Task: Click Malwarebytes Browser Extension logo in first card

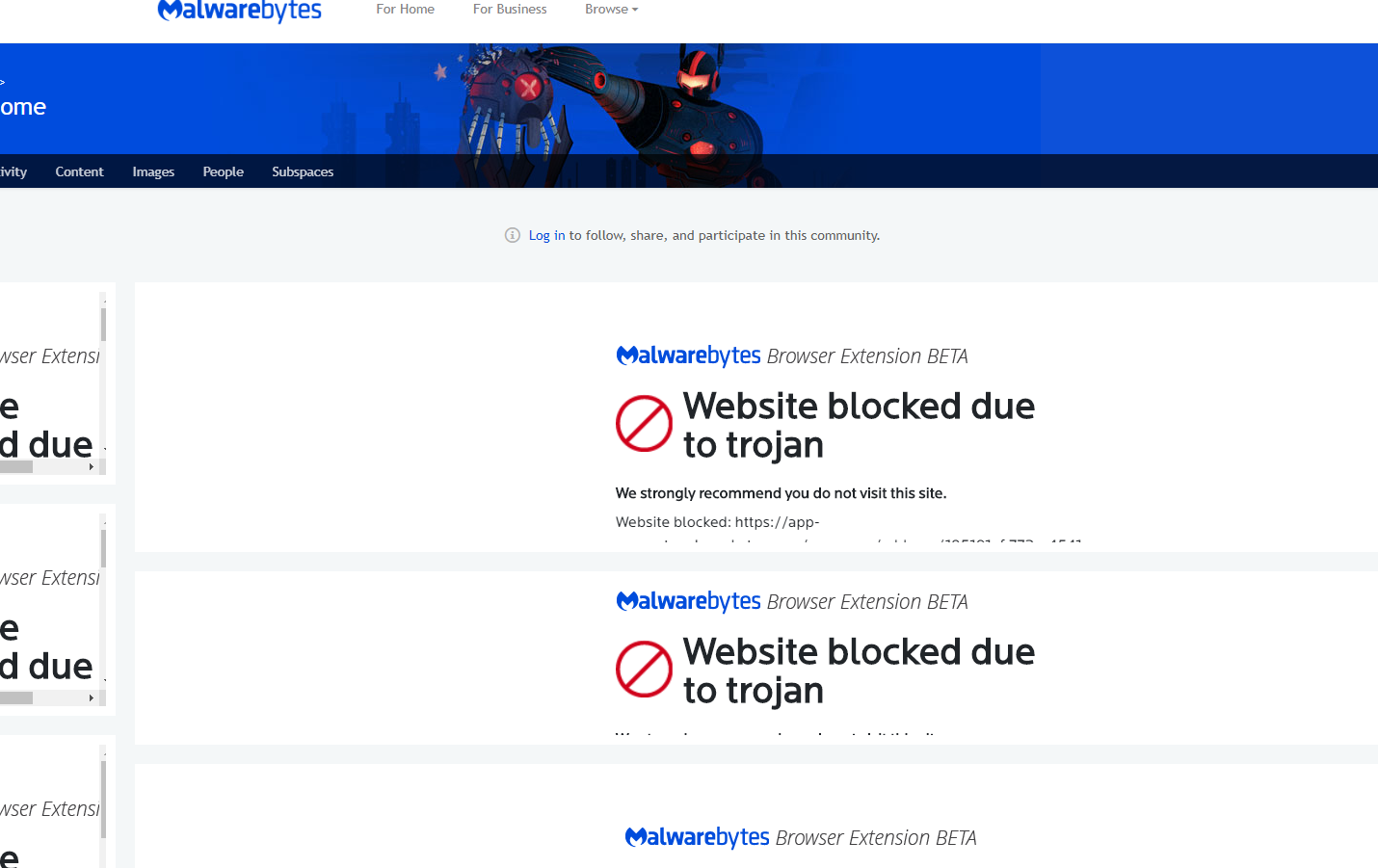Action: coord(792,355)
